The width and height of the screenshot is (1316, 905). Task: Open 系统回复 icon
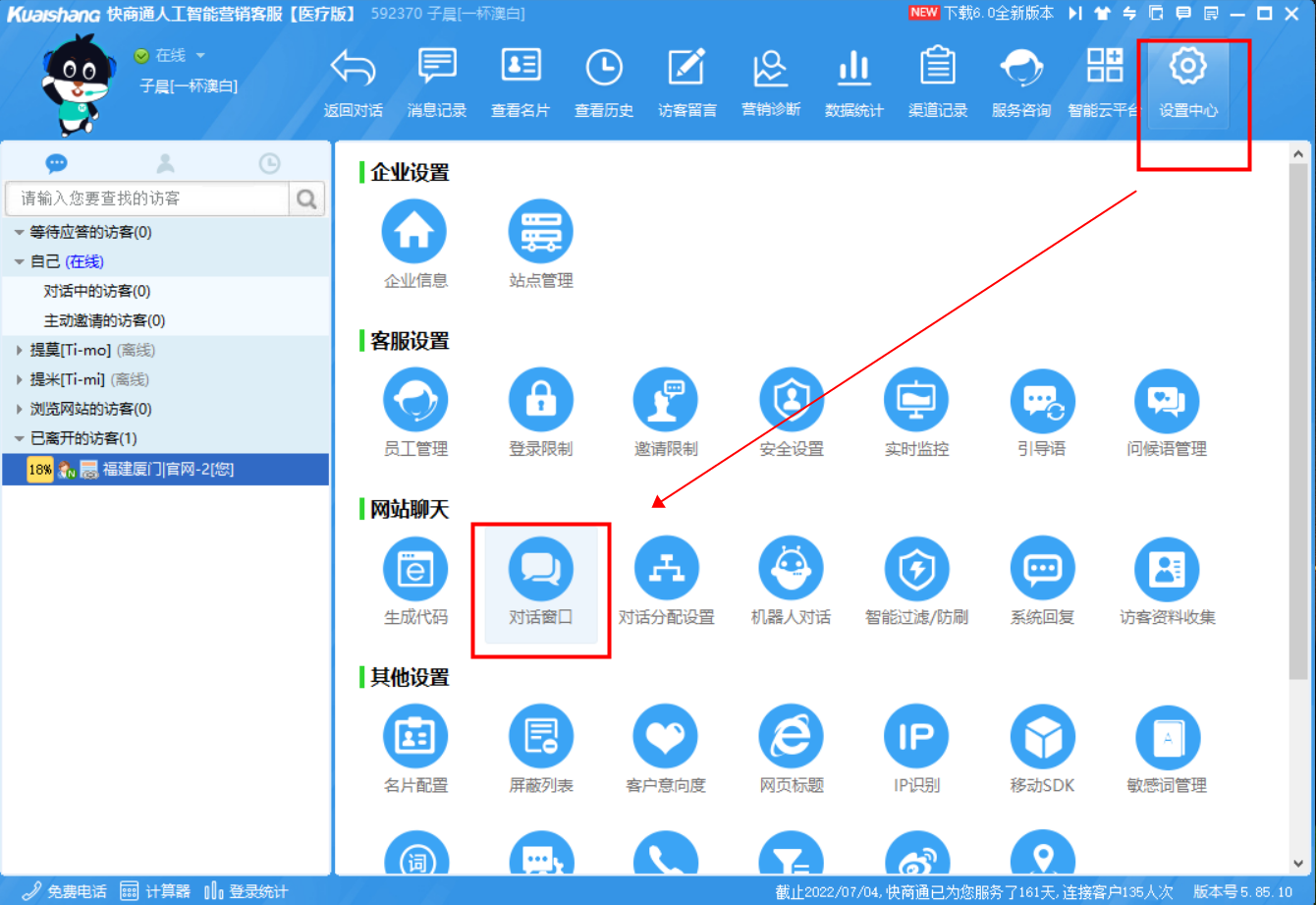pos(1042,568)
